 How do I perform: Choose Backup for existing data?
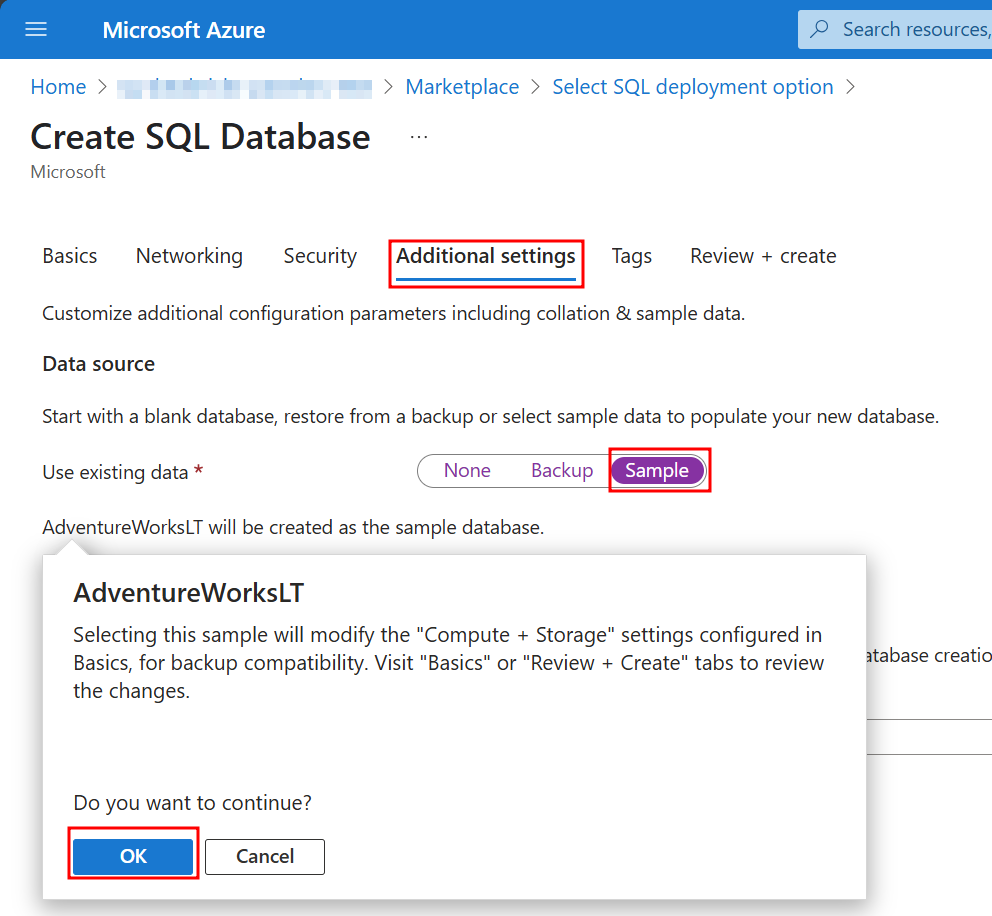pyautogui.click(x=562, y=471)
